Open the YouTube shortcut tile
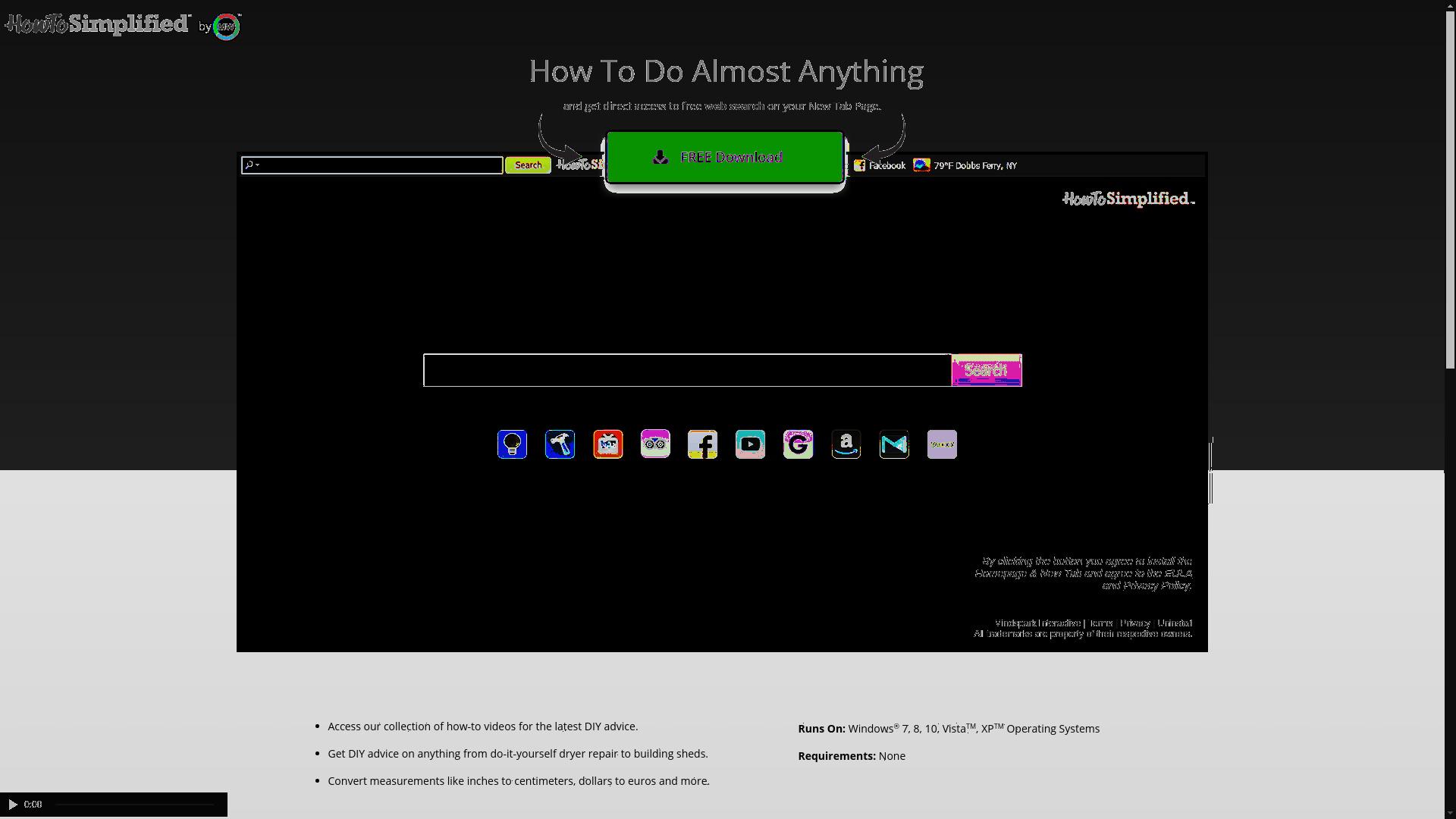This screenshot has width=1456, height=819. 750,444
